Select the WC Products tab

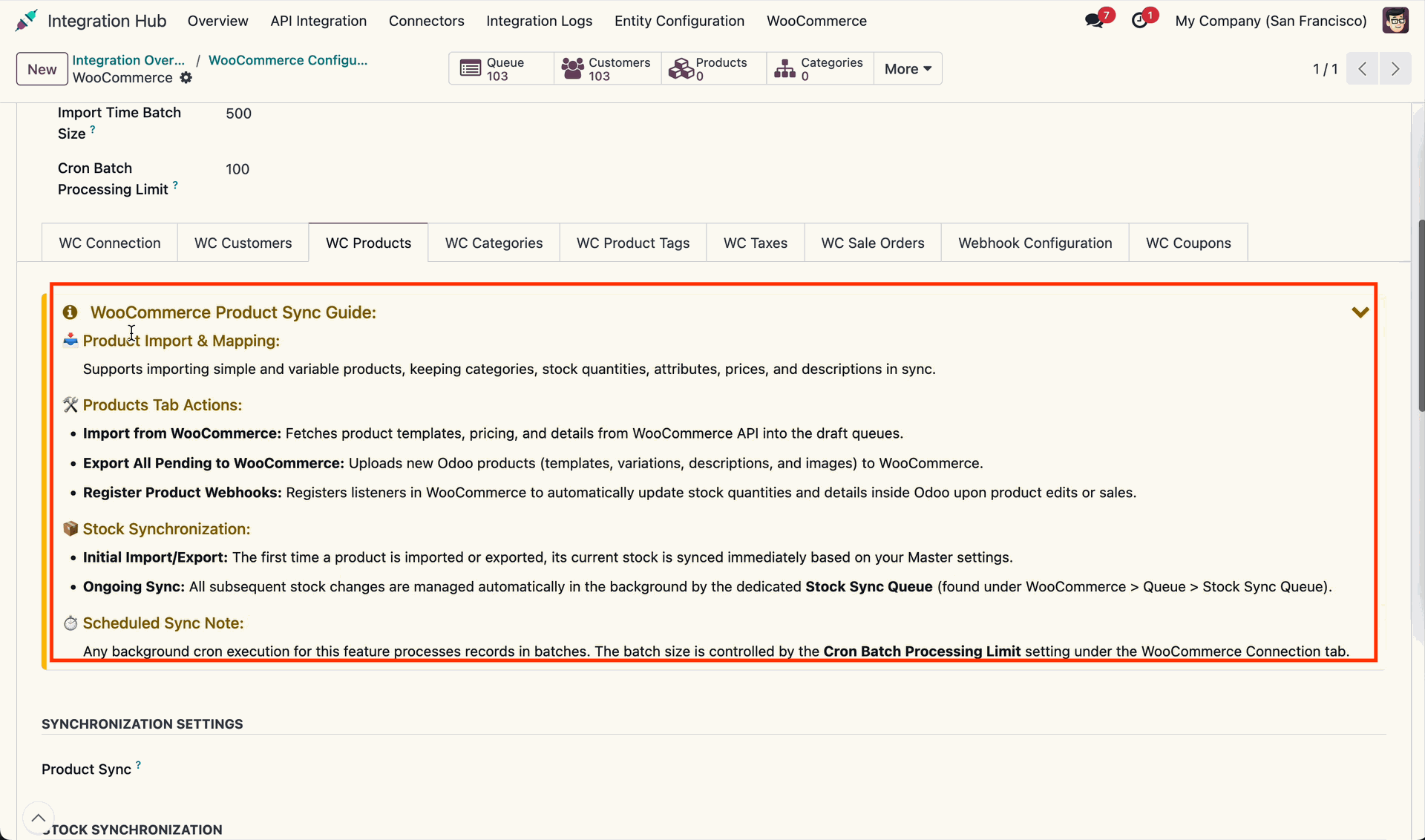pyautogui.click(x=369, y=243)
